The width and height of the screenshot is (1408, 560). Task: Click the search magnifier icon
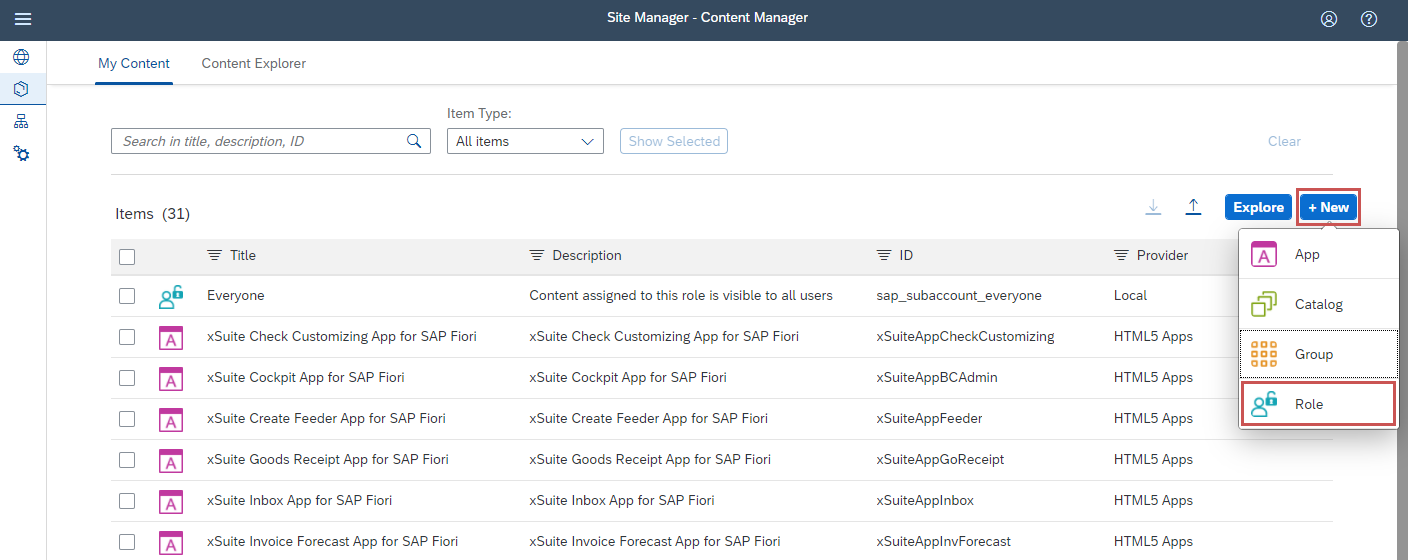(414, 141)
